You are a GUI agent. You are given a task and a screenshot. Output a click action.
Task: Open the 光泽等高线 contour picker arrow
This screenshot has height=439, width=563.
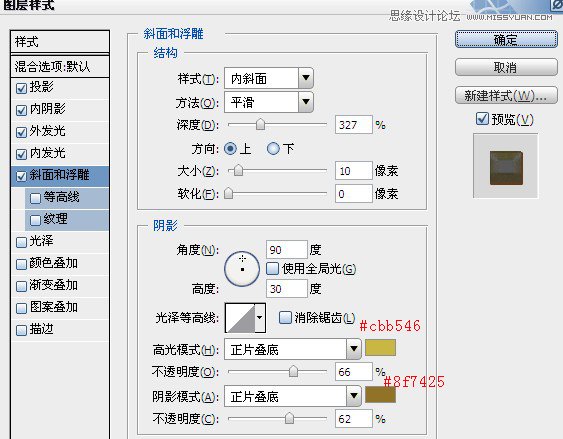click(x=260, y=318)
